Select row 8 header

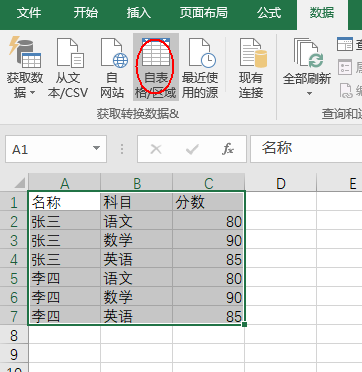click(x=14, y=335)
